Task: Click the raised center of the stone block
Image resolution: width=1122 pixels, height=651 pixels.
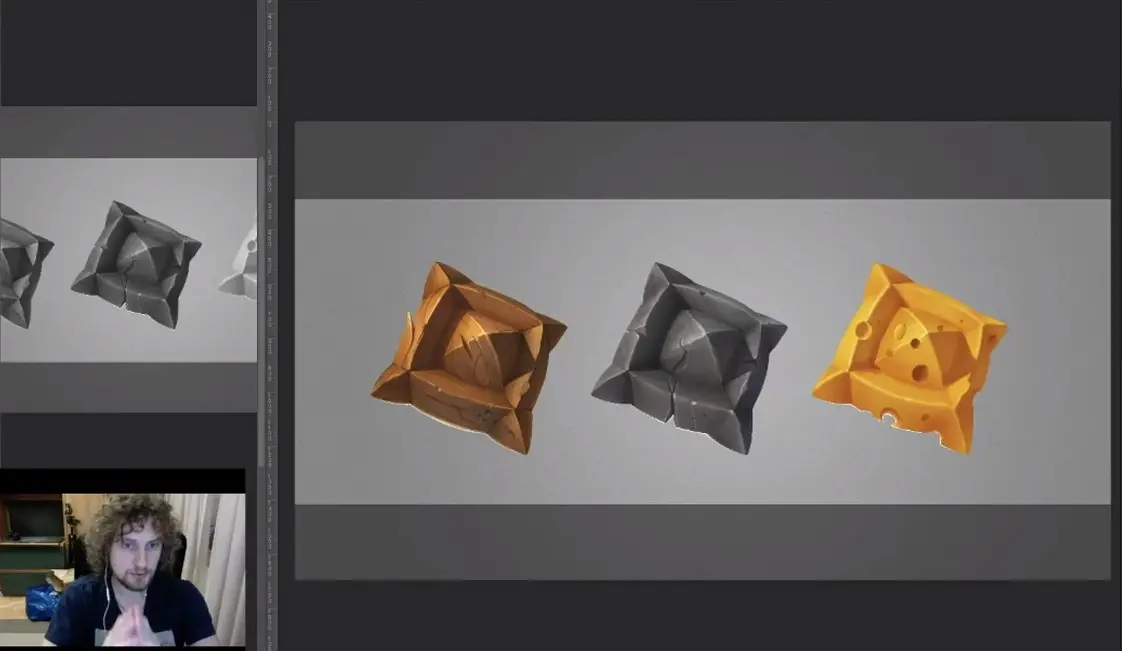Action: tap(692, 346)
